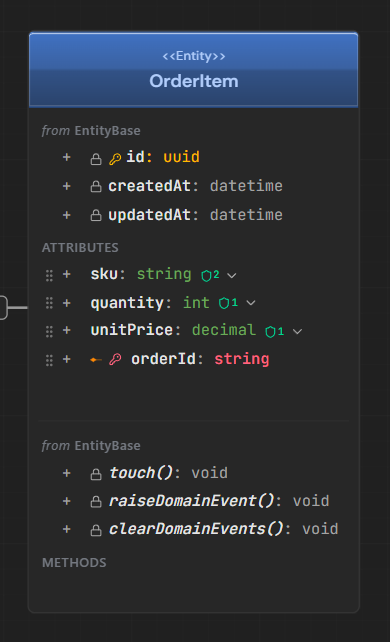Screen dimensions: 390x642
Task: Click the orange relation arrow on orderId
Action: [96, 360]
